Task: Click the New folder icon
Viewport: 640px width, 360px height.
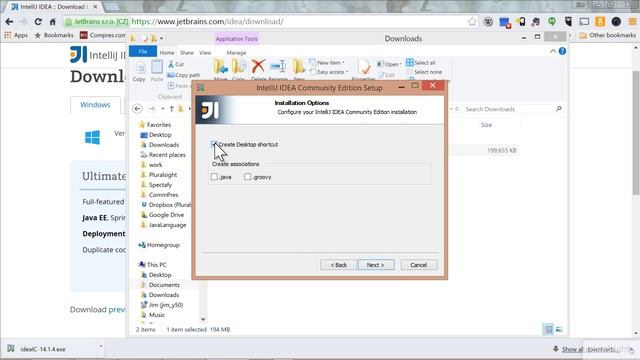Action: pos(299,68)
